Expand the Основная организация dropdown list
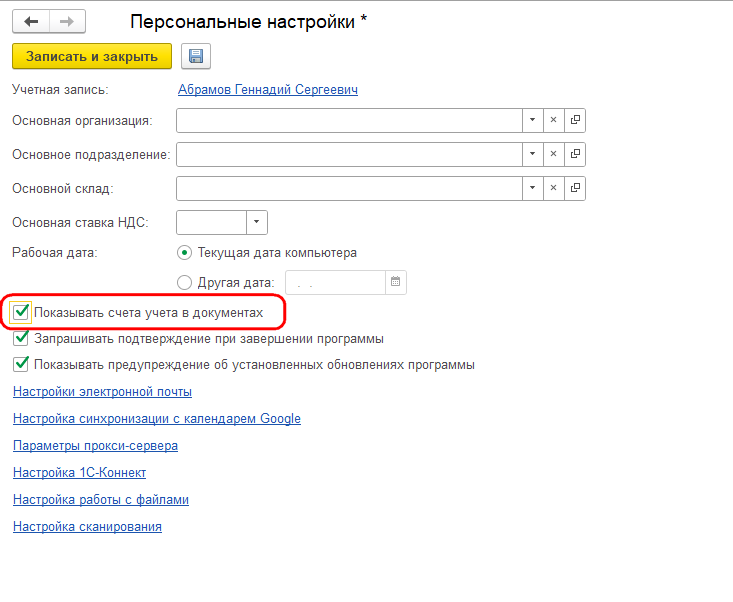Image resolution: width=733 pixels, height=602 pixels. [532, 120]
